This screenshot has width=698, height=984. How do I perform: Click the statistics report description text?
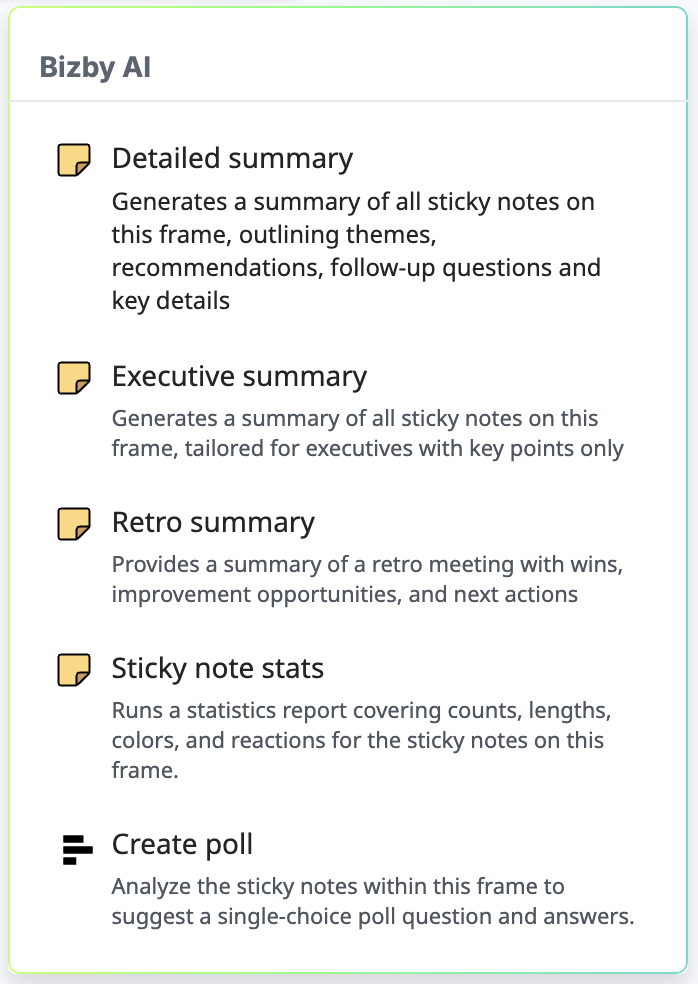[x=362, y=741]
